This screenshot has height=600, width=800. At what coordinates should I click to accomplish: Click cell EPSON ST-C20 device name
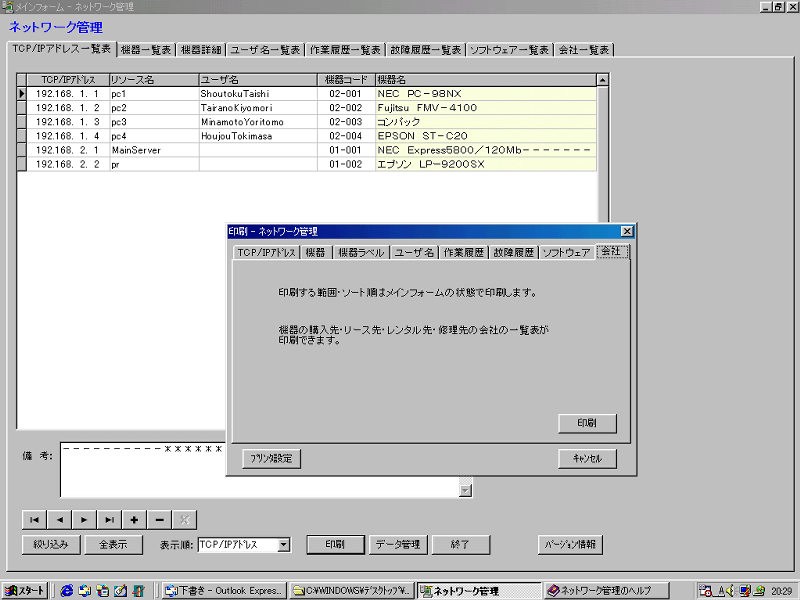click(x=486, y=136)
